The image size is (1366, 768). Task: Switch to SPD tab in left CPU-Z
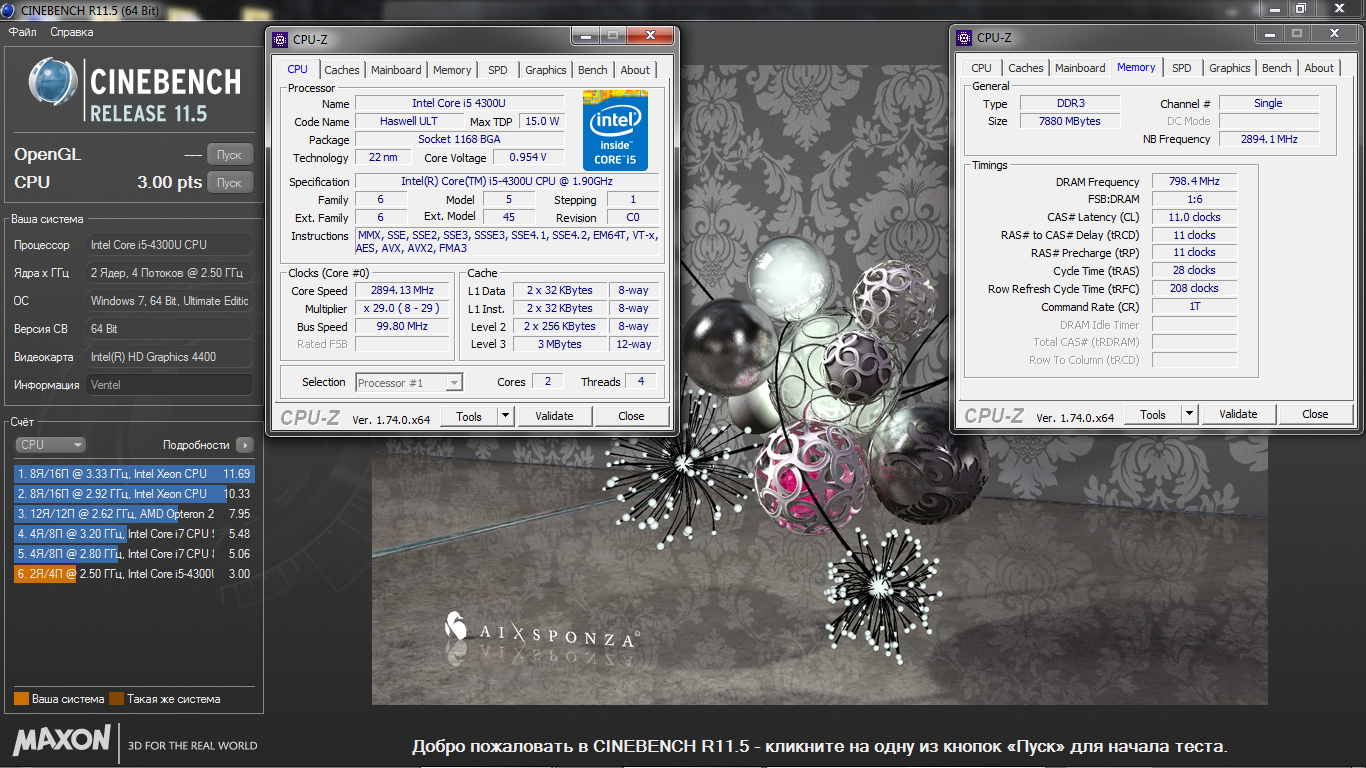[498, 70]
